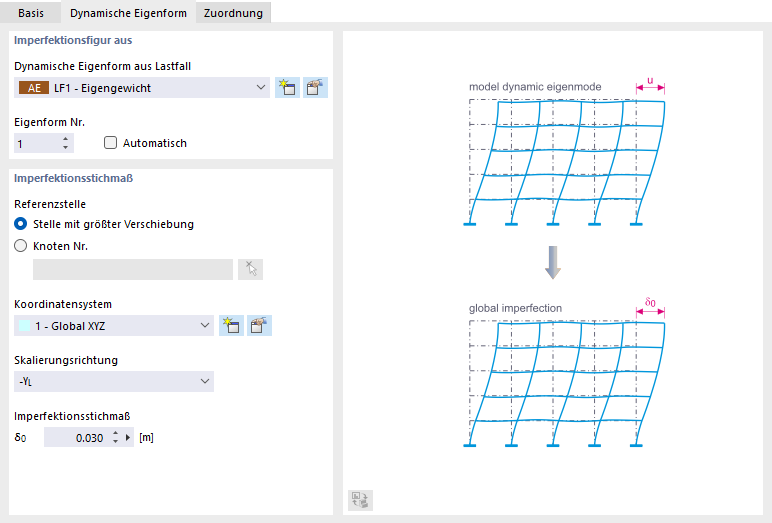Select the 'Knoten Nr.' radio option
This screenshot has width=772, height=523.
[x=21, y=247]
